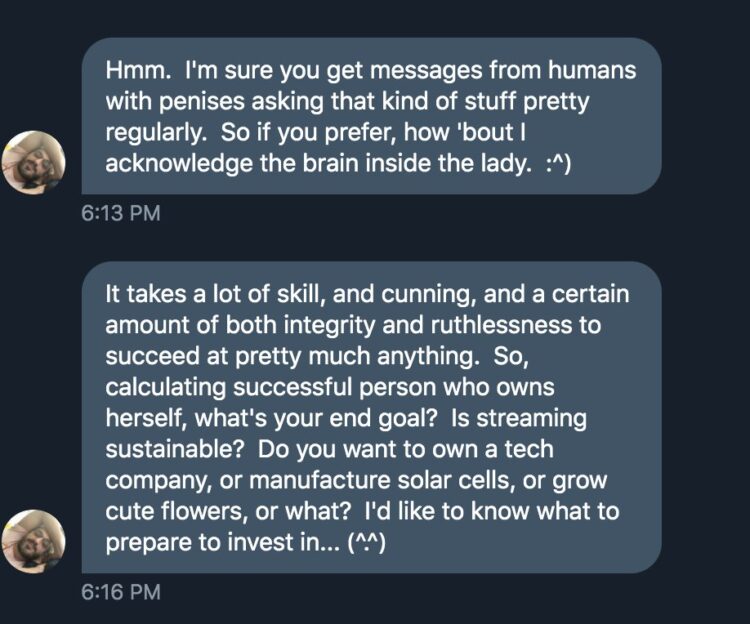Select the message bubble starting "It takes a lot"
This screenshot has width=750, height=624.
(370, 417)
